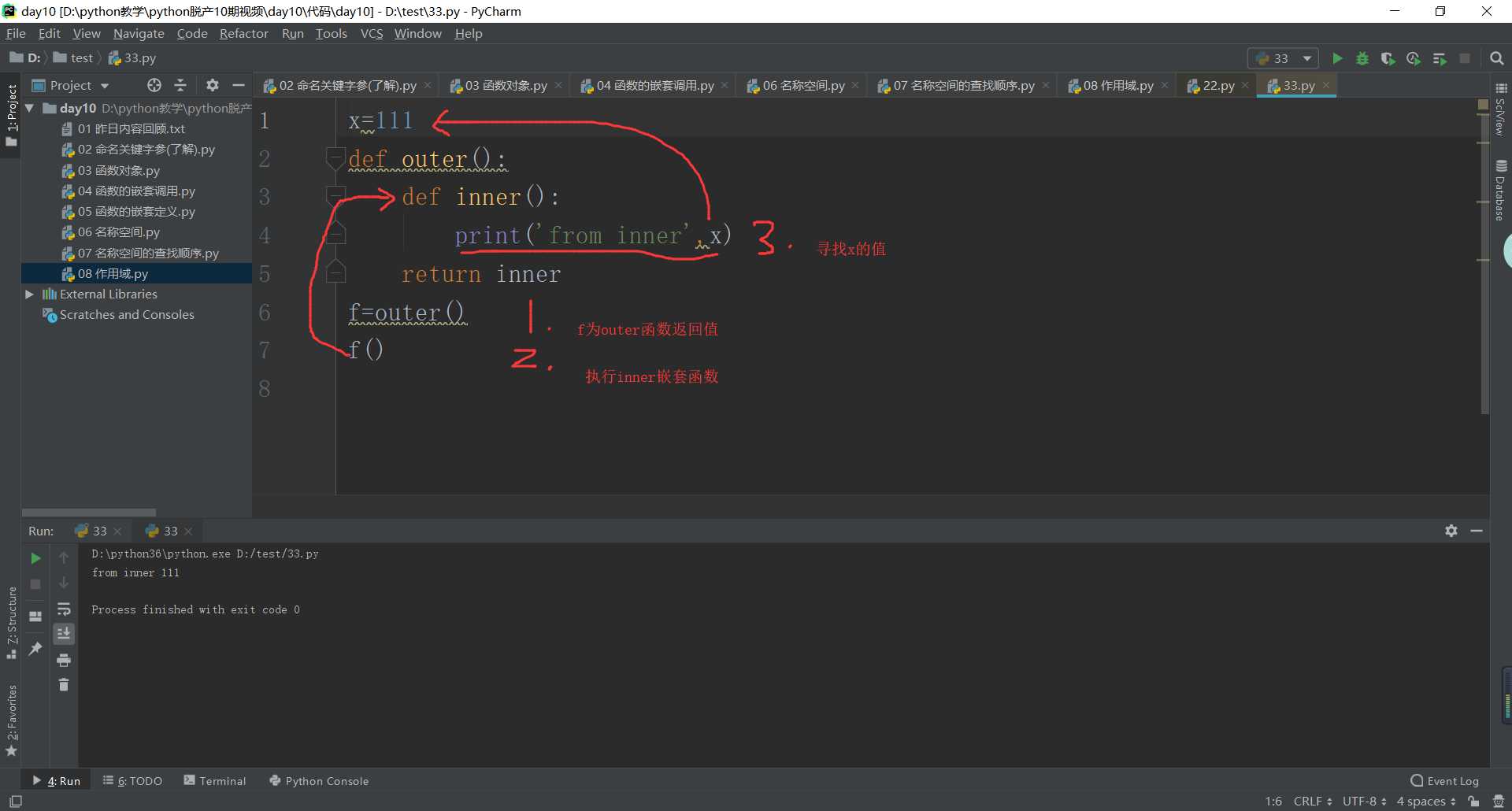Viewport: 1512px width, 811px height.
Task: Toggle tool window buttons icon in status bar
Action: pos(16,802)
